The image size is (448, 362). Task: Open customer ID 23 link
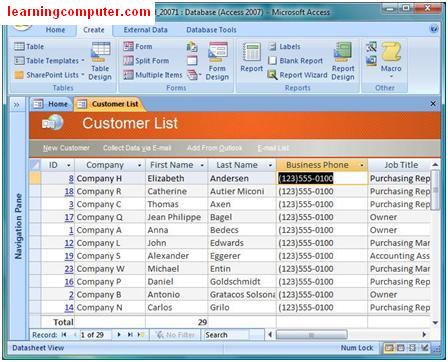click(x=69, y=269)
